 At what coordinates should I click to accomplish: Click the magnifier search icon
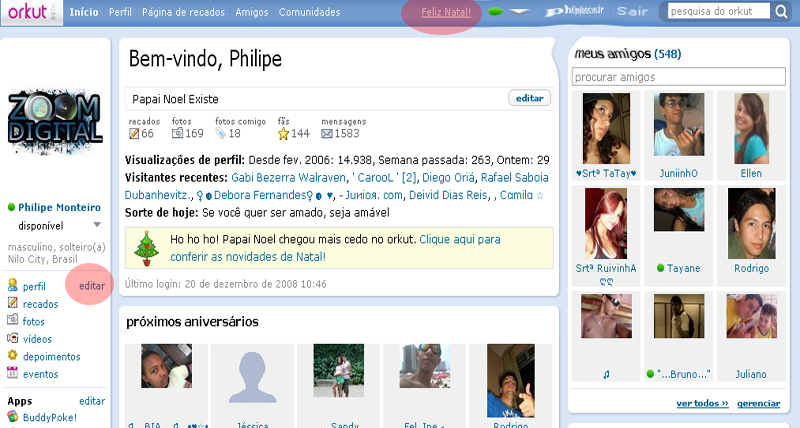(781, 11)
